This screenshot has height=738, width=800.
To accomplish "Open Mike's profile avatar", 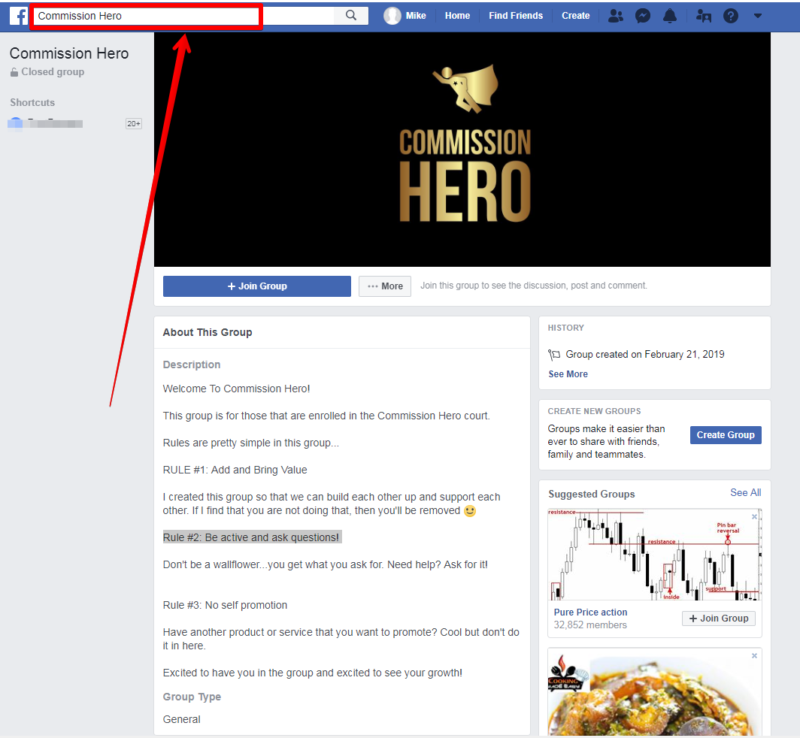I will pos(392,16).
